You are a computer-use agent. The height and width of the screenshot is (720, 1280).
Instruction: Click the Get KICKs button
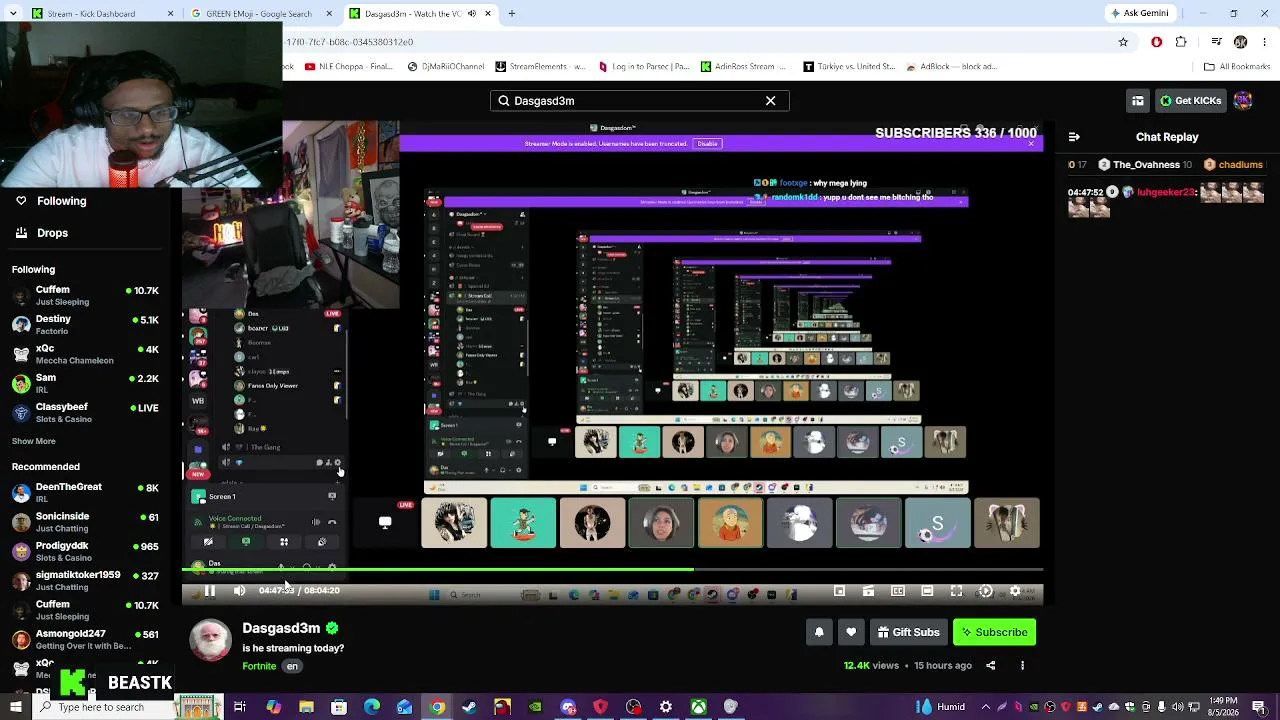click(1190, 101)
